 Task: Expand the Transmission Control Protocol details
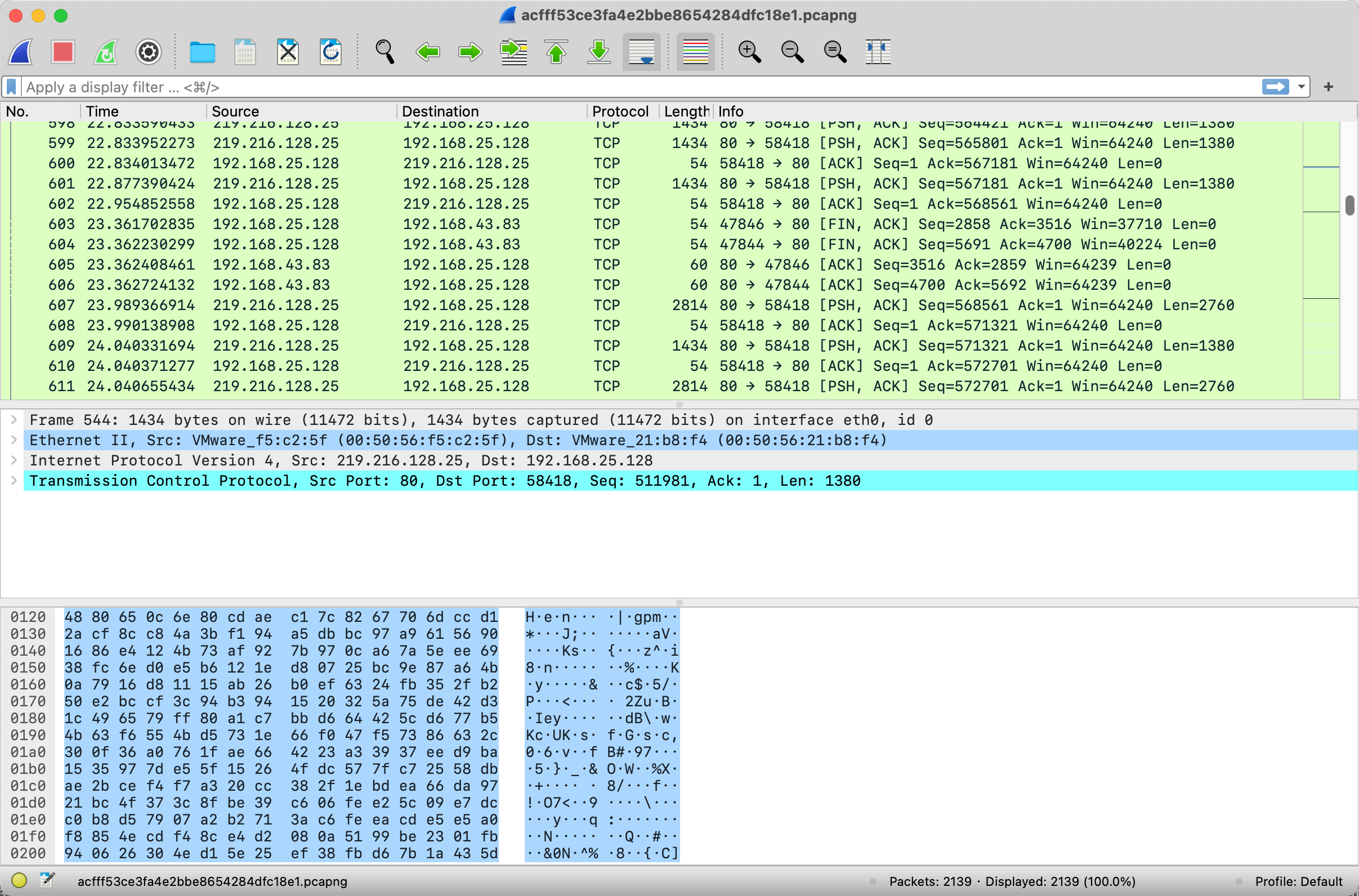(14, 481)
